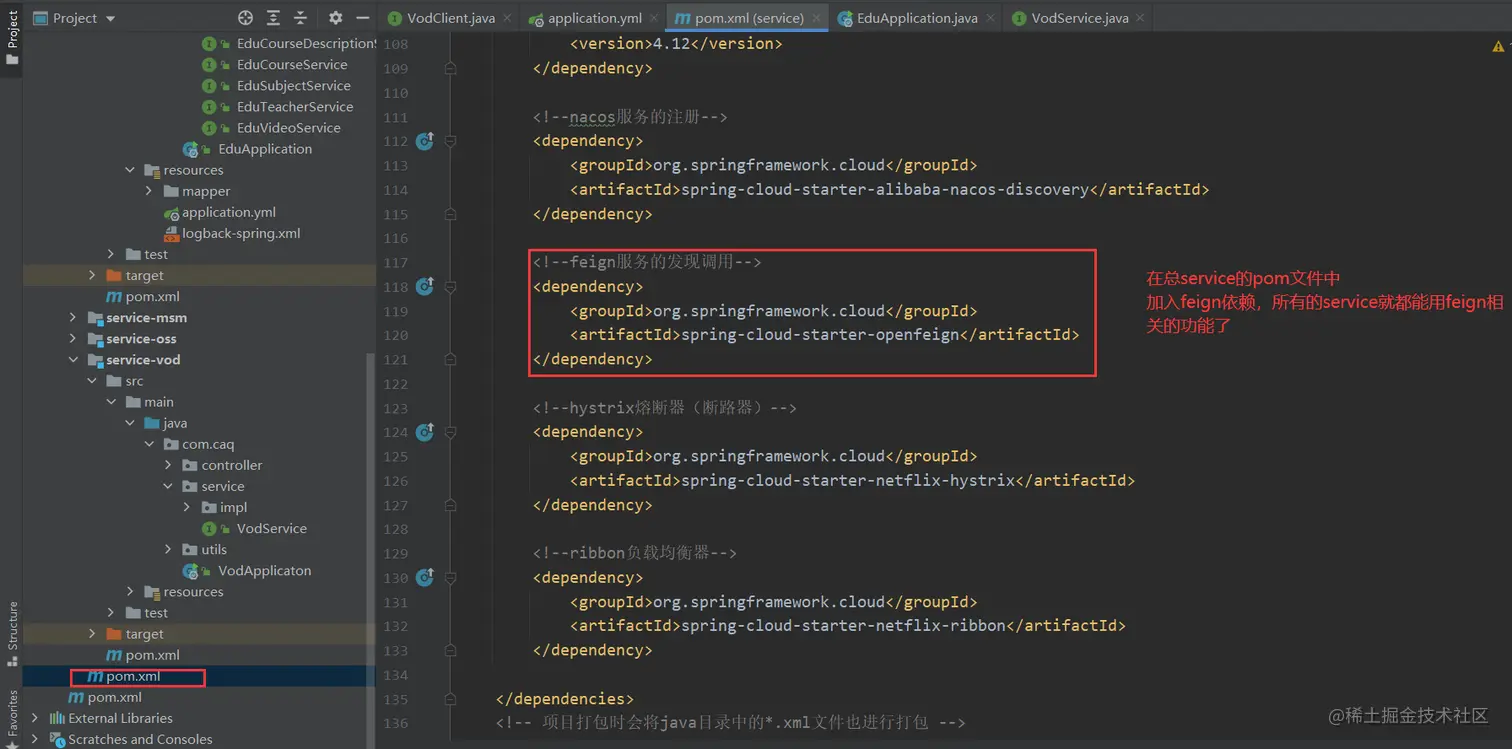The width and height of the screenshot is (1512, 749).
Task: Close the EduApplication.java tab
Action: [x=991, y=18]
